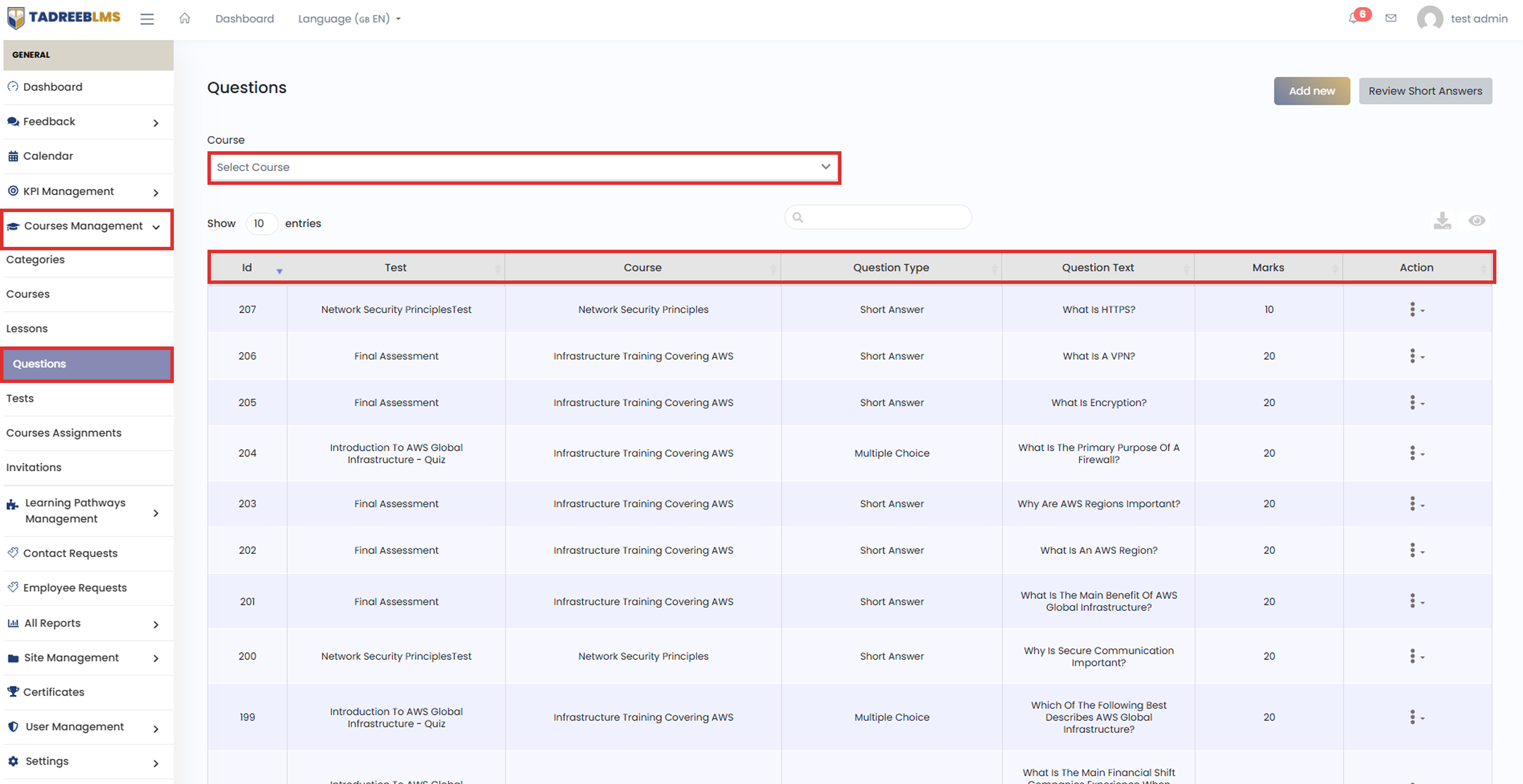Go to home via the house icon
The height and width of the screenshot is (784, 1523).
pos(185,18)
